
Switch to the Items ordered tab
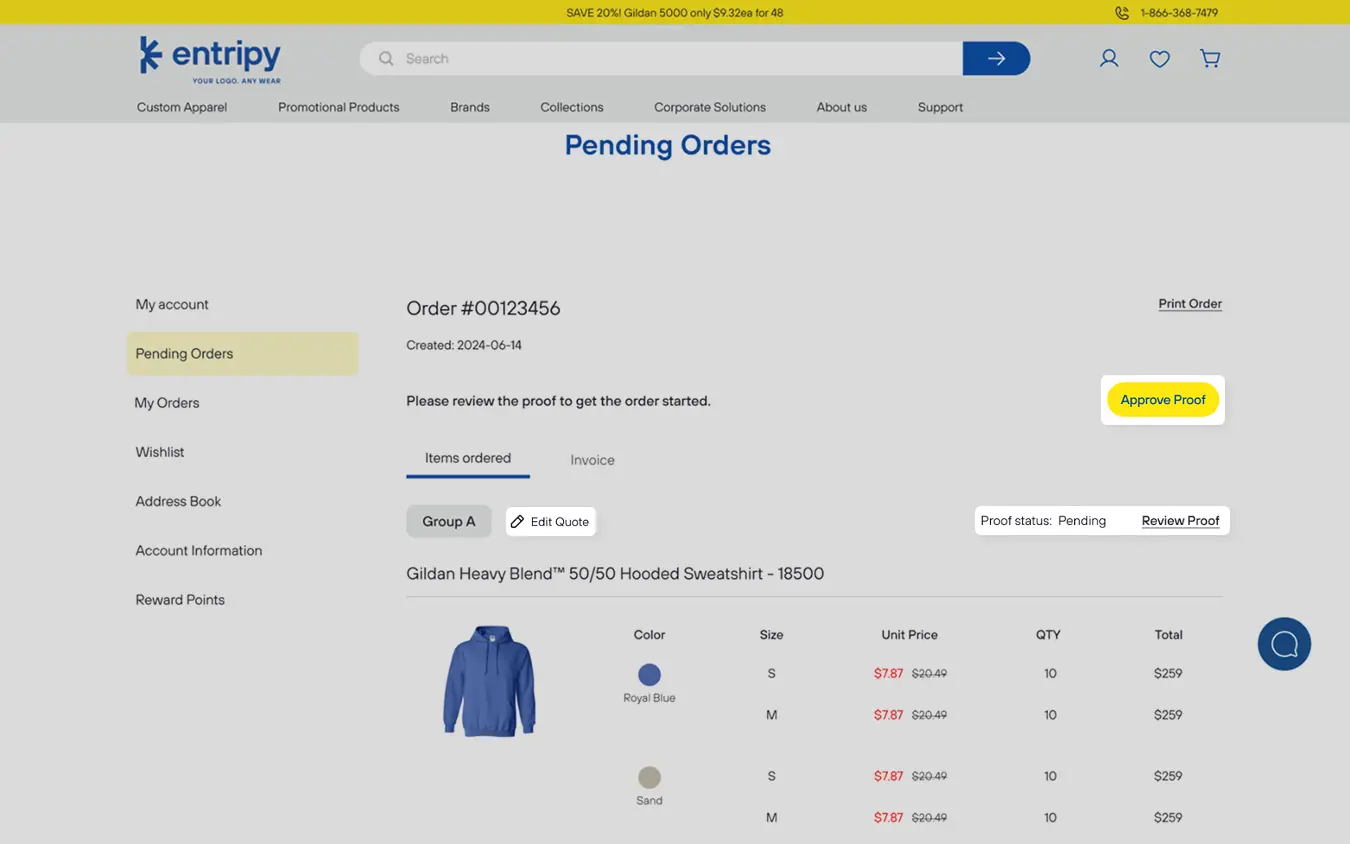tap(468, 458)
